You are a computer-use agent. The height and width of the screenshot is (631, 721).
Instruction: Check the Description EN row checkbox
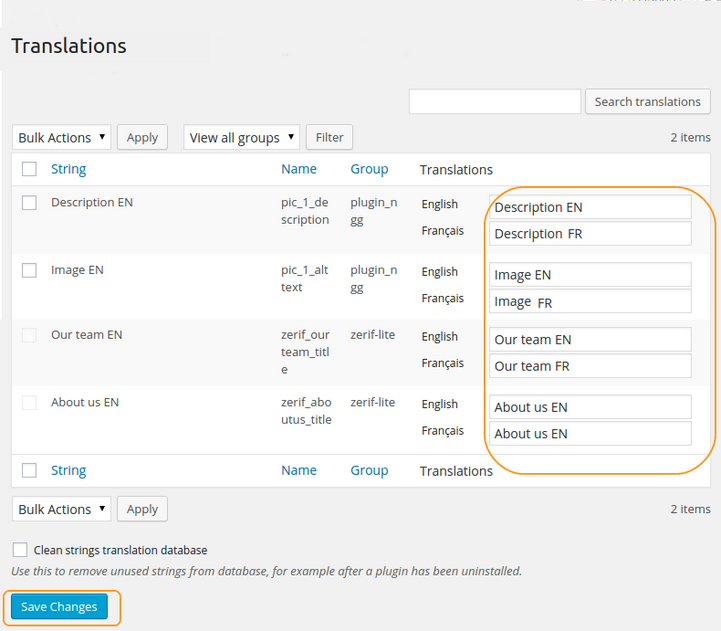[x=29, y=203]
